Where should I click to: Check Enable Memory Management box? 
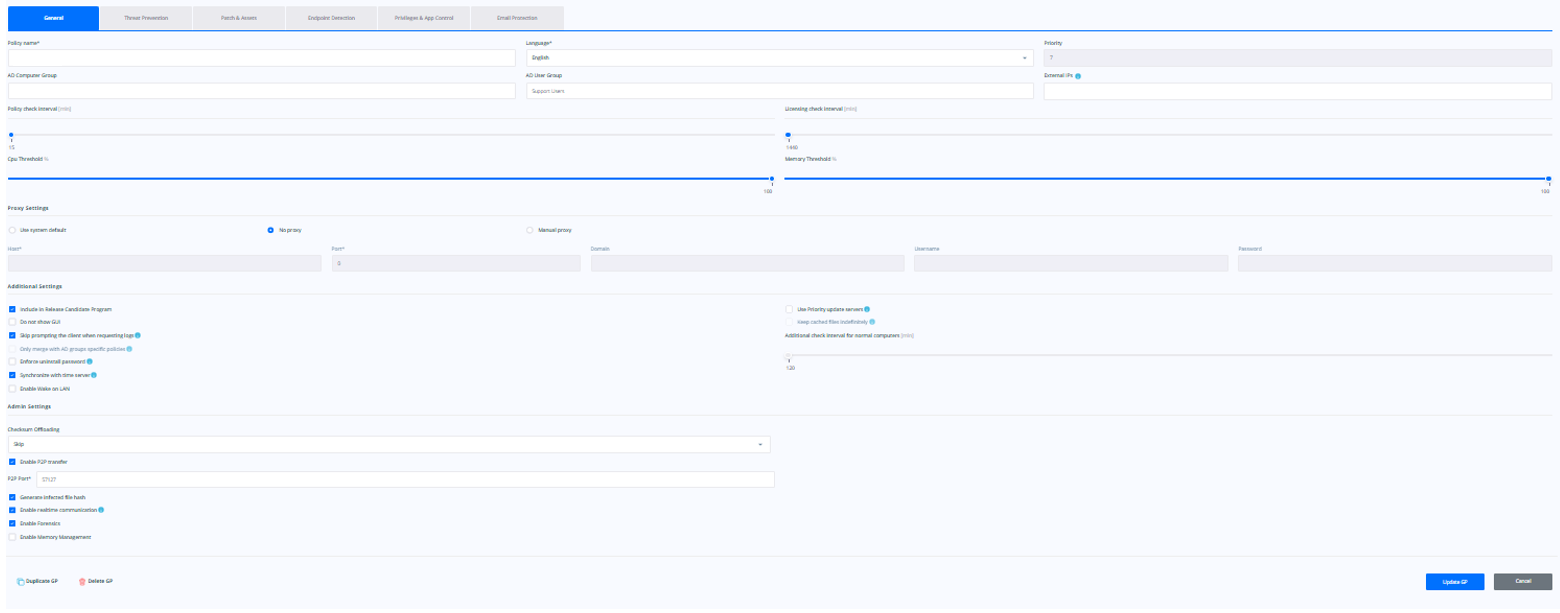click(12, 537)
